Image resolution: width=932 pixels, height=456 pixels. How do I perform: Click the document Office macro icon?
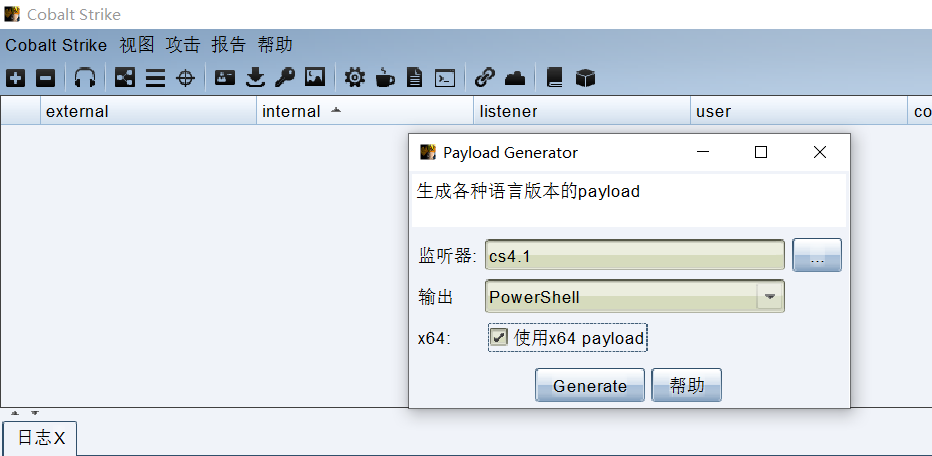tap(414, 78)
